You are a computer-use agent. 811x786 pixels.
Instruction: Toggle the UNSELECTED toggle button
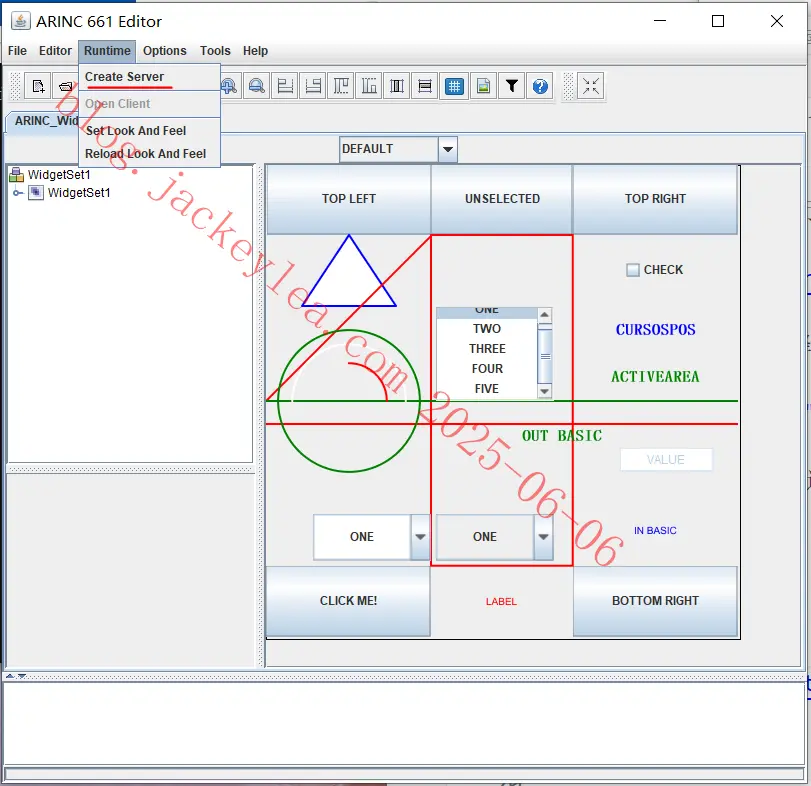[x=502, y=199]
